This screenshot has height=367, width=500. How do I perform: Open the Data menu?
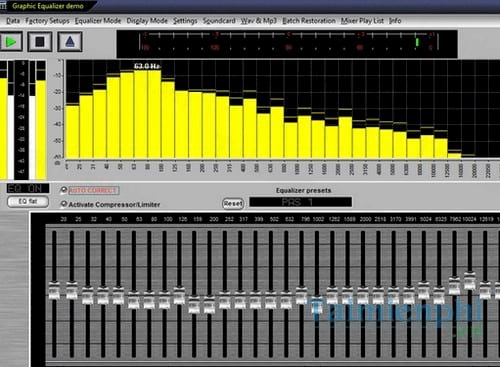[13, 21]
